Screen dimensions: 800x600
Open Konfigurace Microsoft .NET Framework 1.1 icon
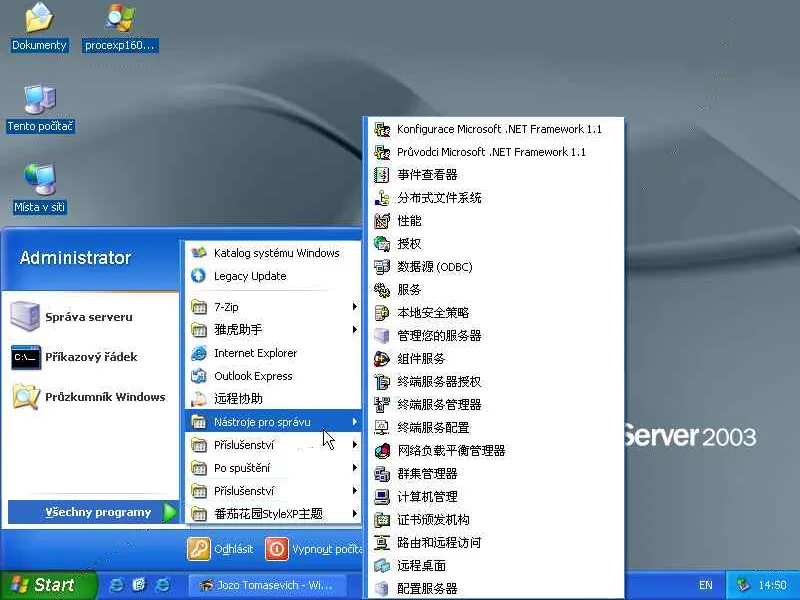[382, 129]
